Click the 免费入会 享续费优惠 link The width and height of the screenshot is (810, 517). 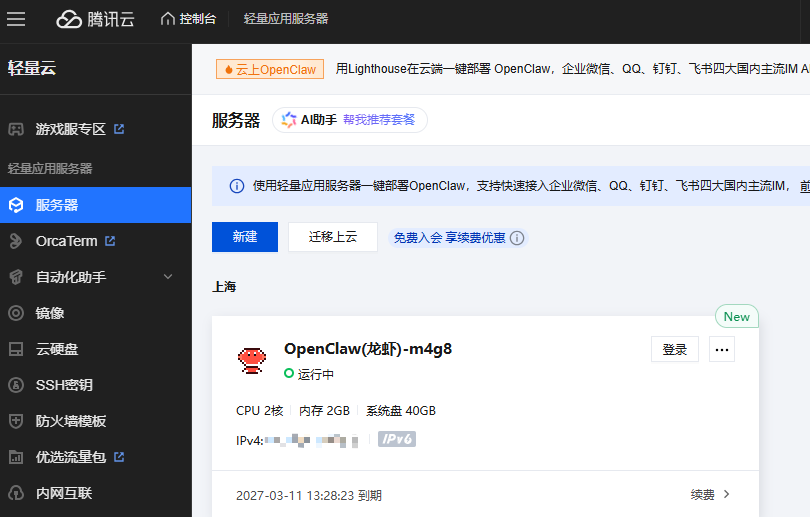tap(449, 238)
